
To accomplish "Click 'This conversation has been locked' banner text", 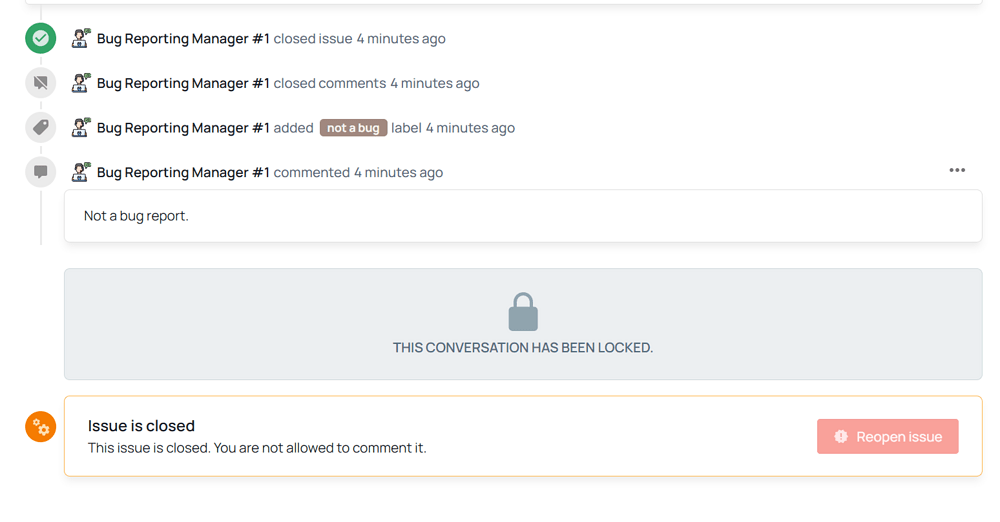I will click(x=523, y=348).
